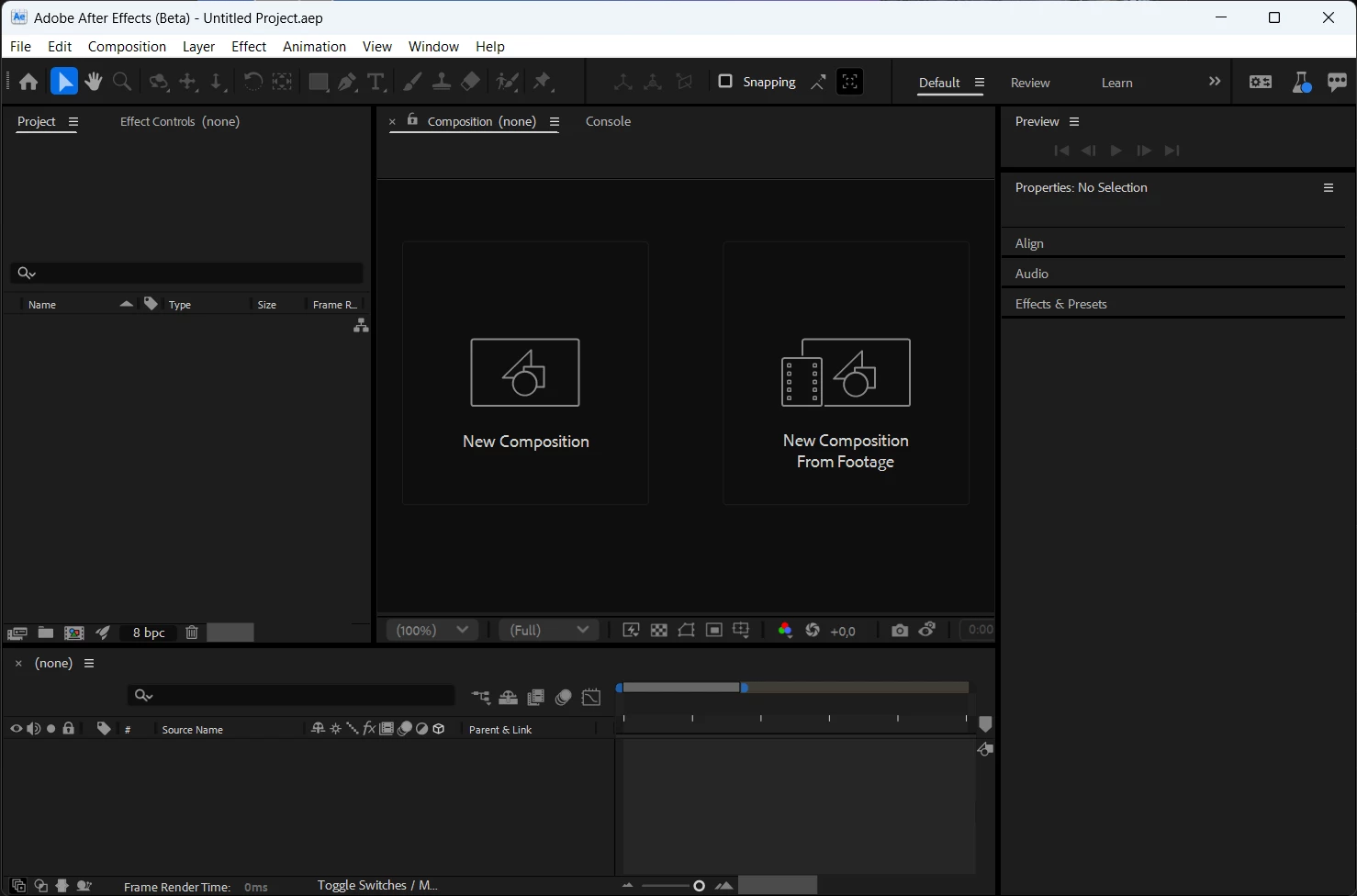Select the Clone Stamp tool
The image size is (1357, 896).
(x=441, y=82)
